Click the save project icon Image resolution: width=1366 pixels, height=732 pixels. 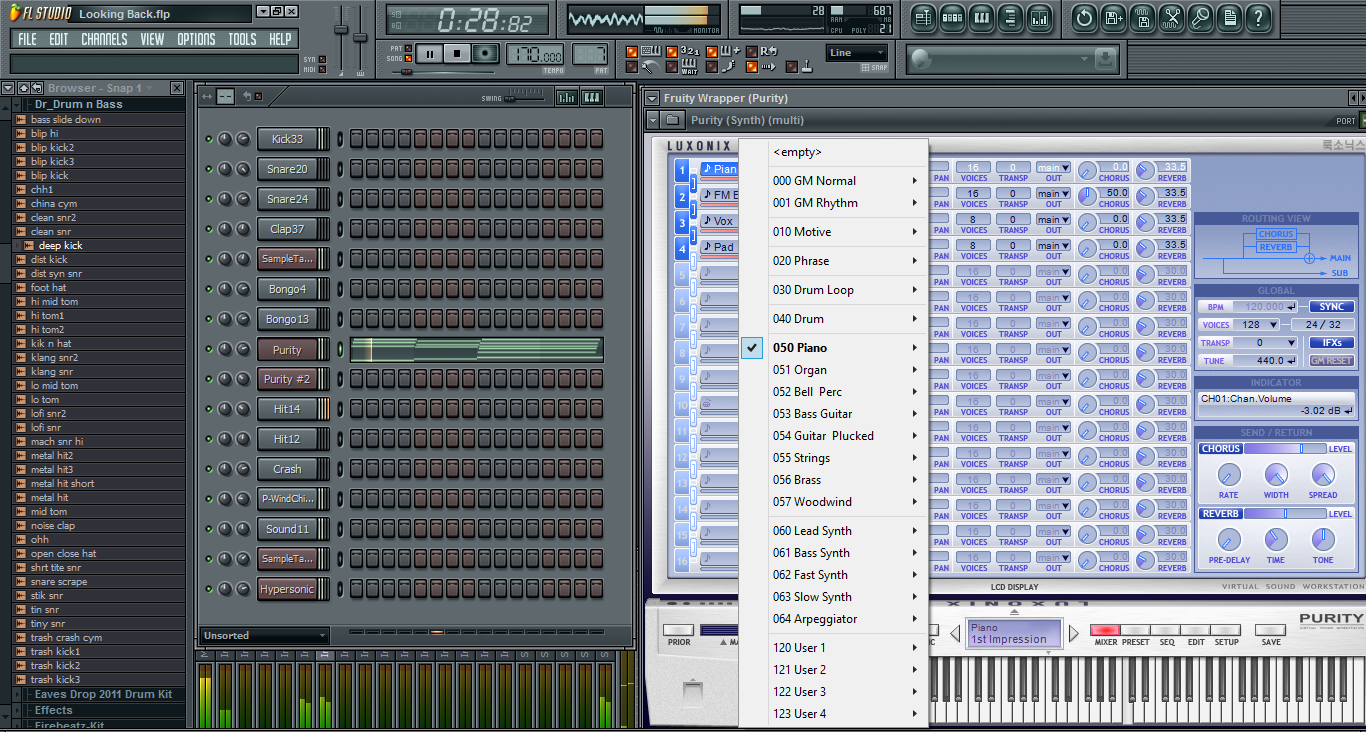pyautogui.click(x=1114, y=17)
